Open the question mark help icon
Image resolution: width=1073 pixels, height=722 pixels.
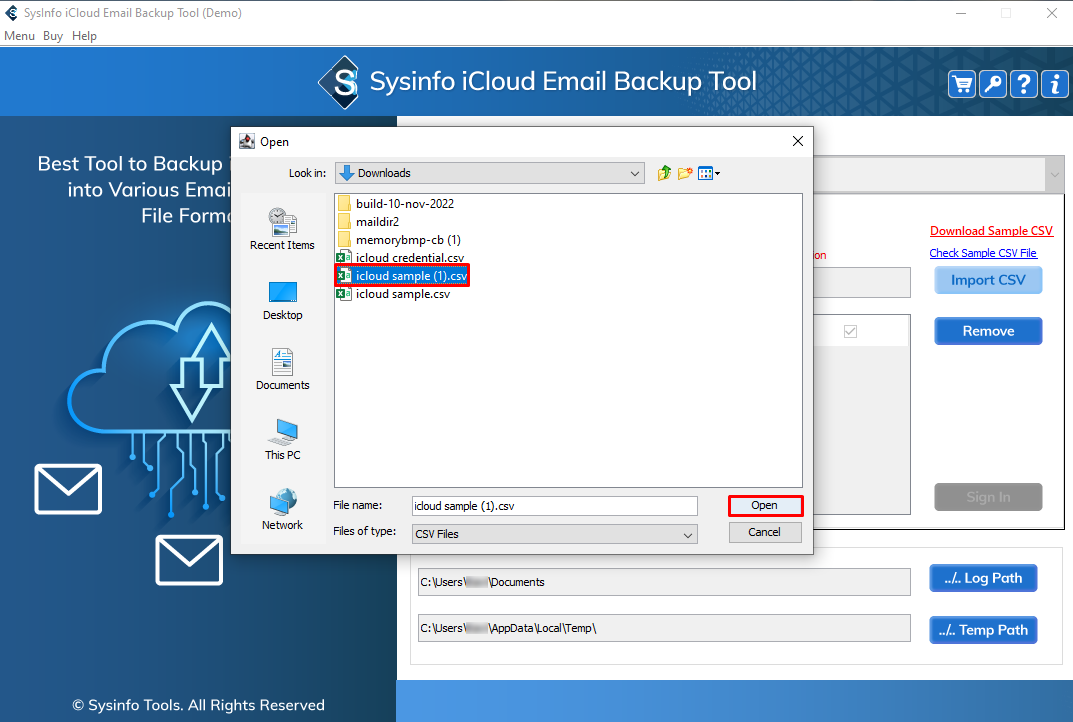pyautogui.click(x=1024, y=84)
